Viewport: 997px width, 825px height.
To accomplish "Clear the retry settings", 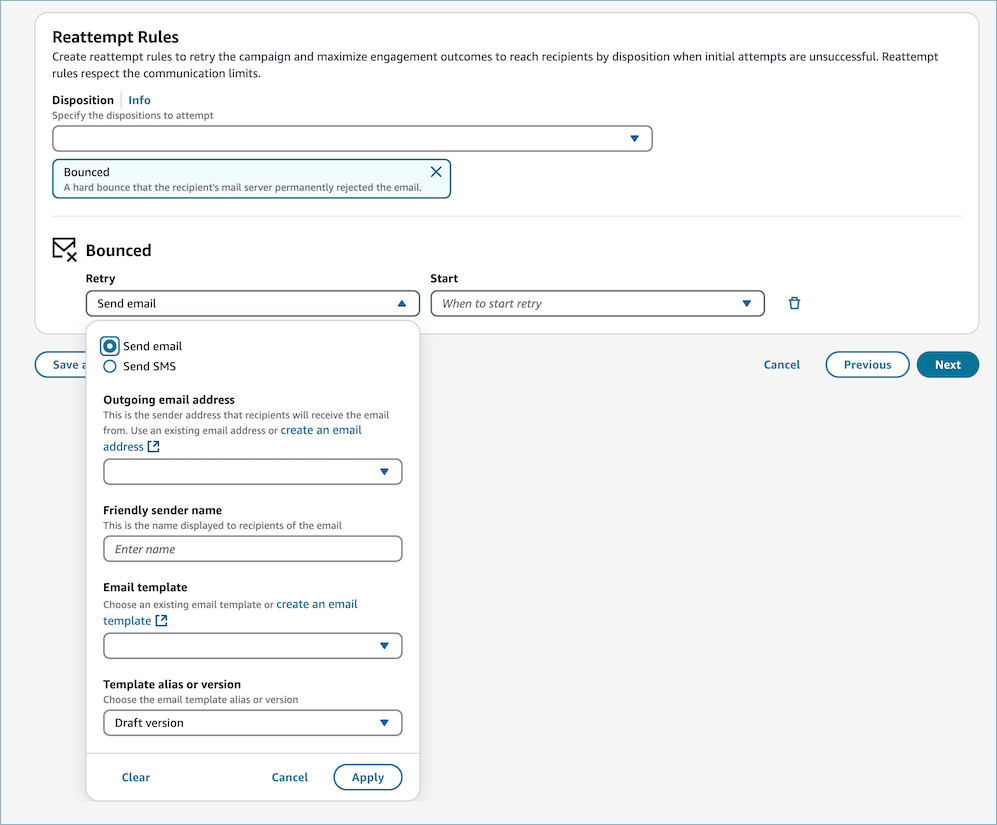I will (135, 777).
